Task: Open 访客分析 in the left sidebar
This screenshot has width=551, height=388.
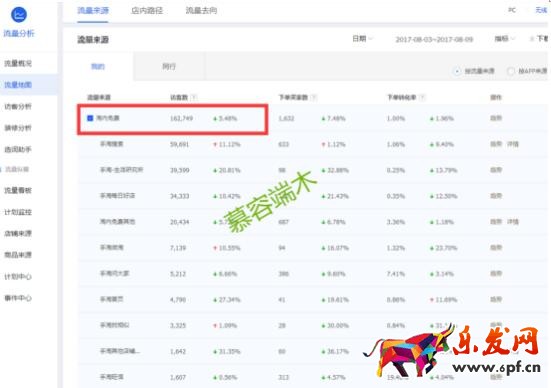Action: click(x=18, y=106)
